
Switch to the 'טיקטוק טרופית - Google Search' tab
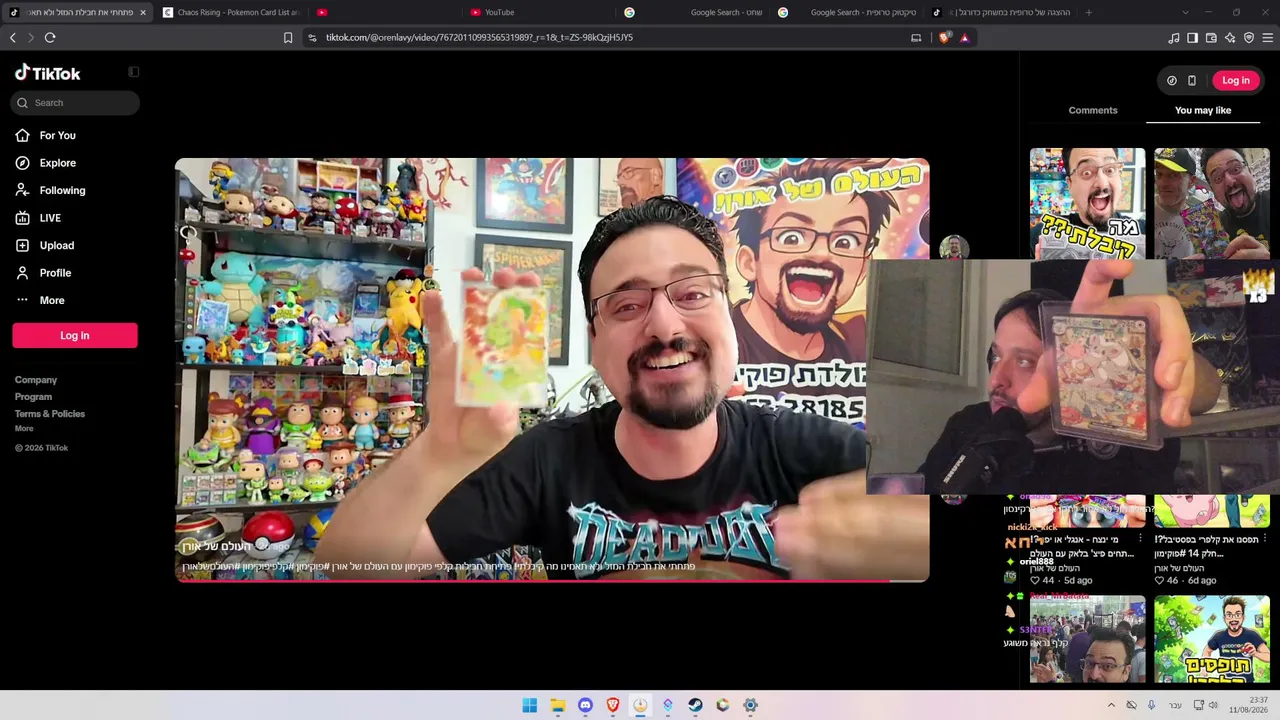[845, 12]
